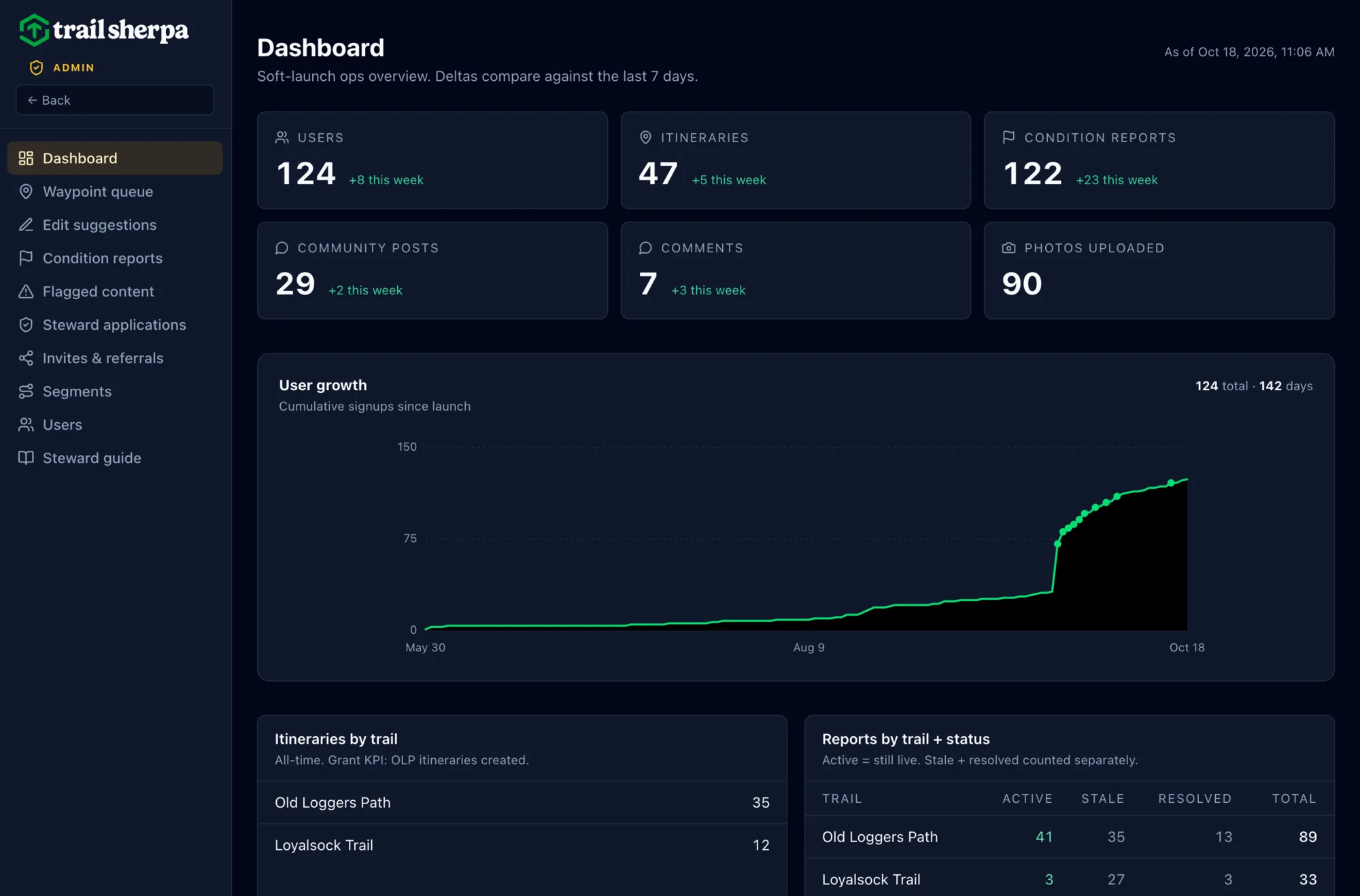The image size is (1360, 896).
Task: Click the Edit suggestions pencil icon
Action: (26, 224)
